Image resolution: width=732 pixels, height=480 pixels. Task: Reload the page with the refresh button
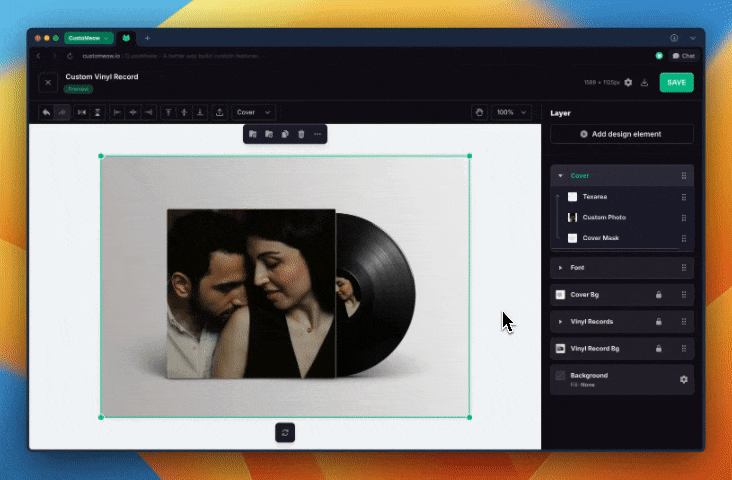pos(70,56)
